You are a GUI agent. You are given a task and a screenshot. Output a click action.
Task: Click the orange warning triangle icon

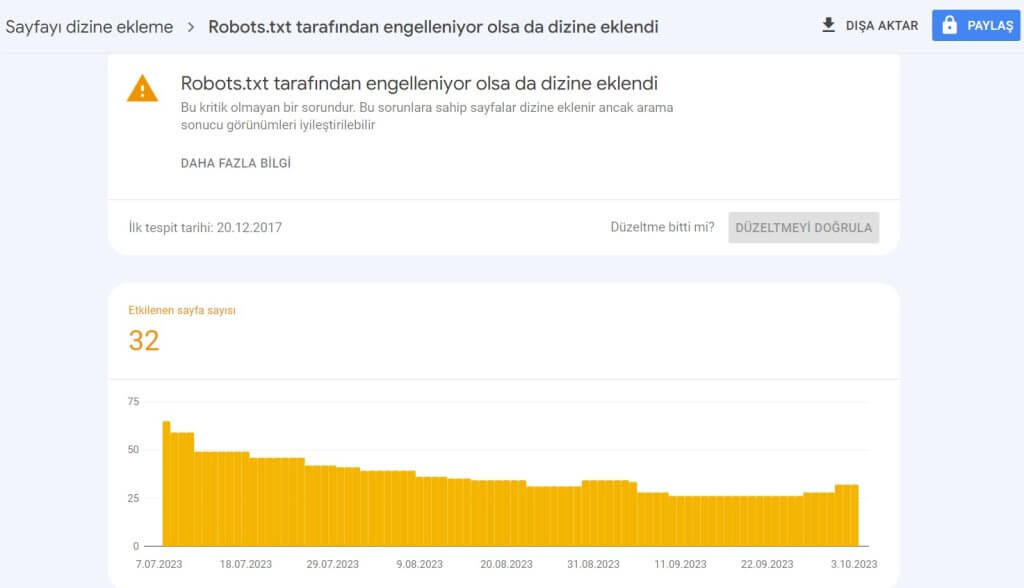[142, 89]
